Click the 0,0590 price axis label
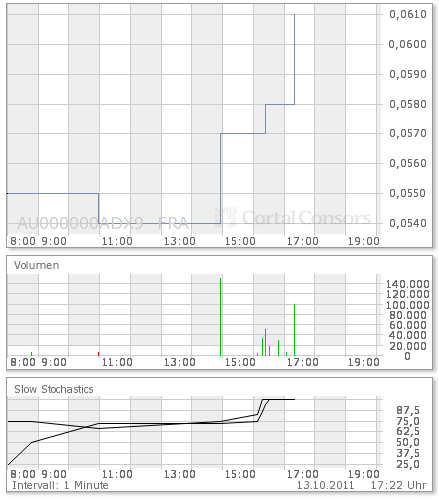The image size is (439, 501). click(408, 74)
